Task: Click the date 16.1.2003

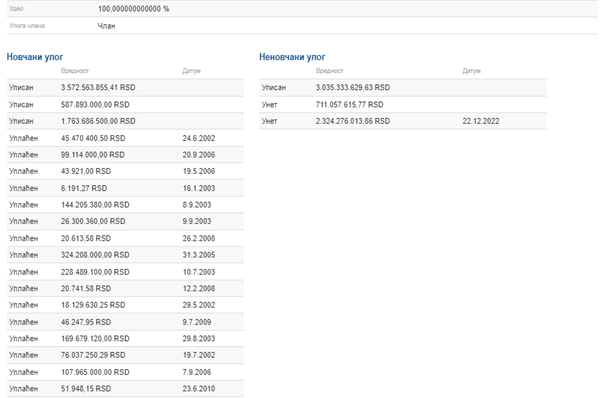Action: tap(199, 188)
